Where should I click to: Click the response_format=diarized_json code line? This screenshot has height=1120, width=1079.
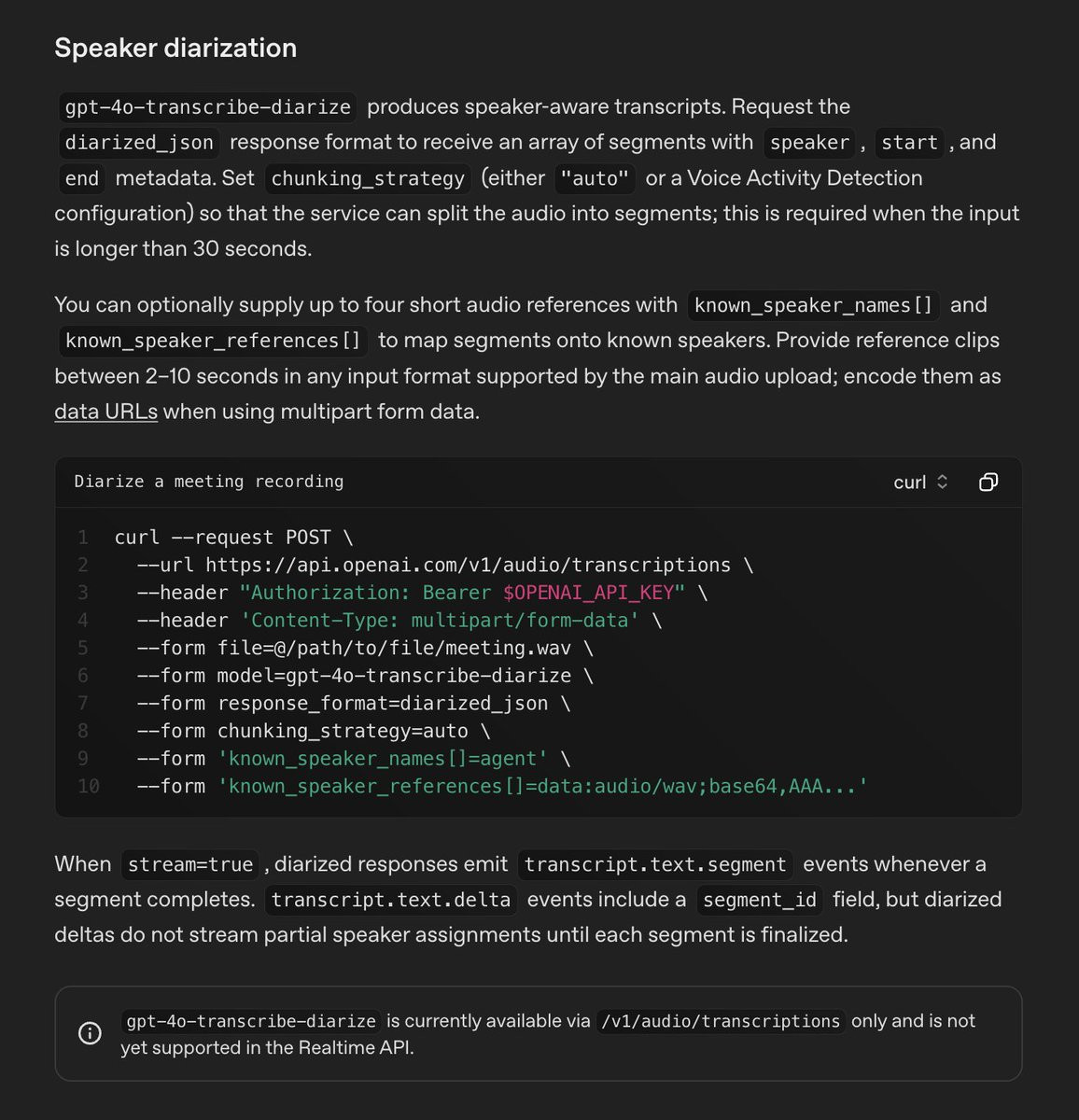pos(354,703)
